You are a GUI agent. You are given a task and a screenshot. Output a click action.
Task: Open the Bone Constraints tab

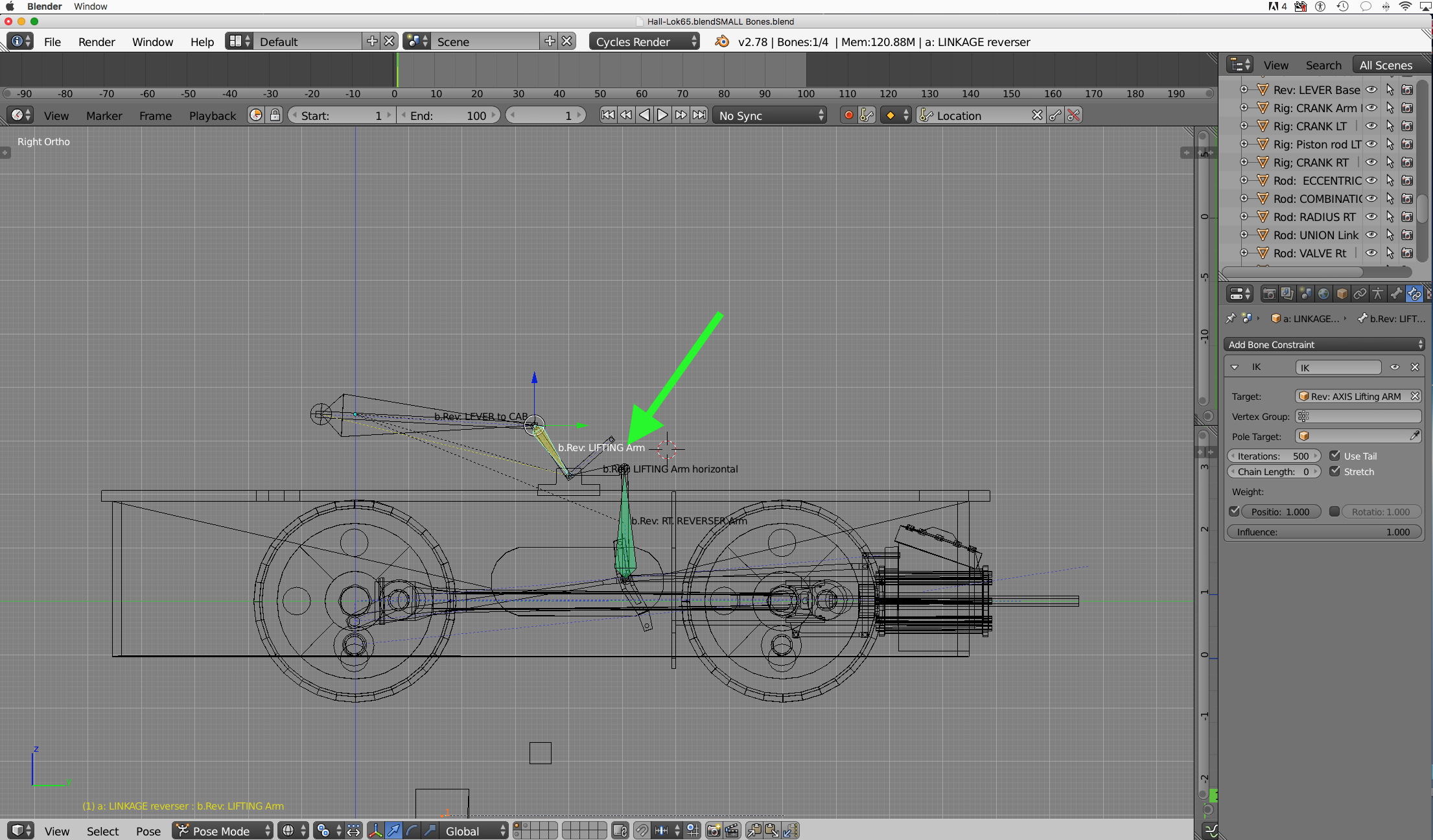pyautogui.click(x=1414, y=294)
